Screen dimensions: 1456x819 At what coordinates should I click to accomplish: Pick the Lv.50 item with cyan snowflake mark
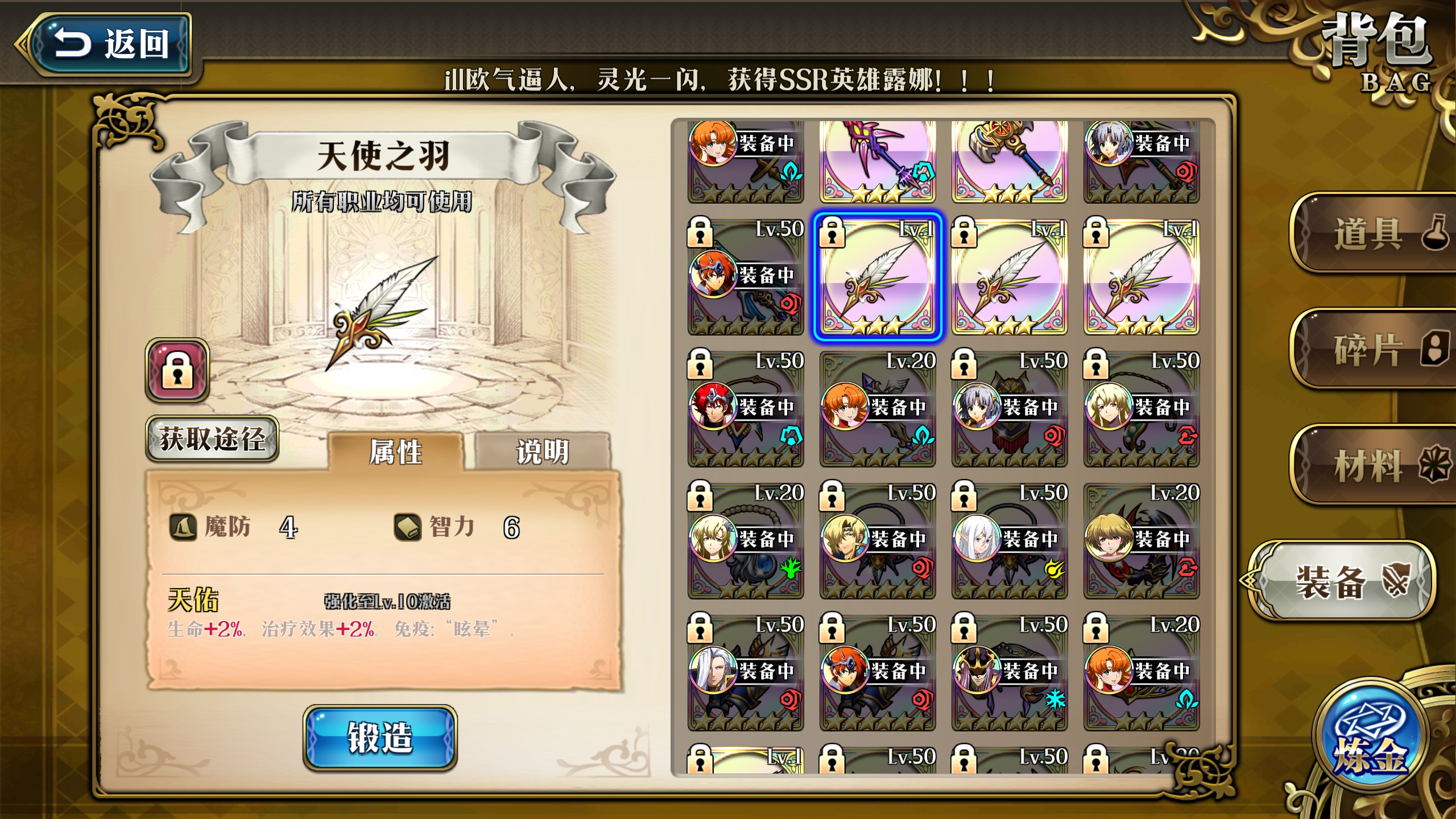(x=1010, y=672)
